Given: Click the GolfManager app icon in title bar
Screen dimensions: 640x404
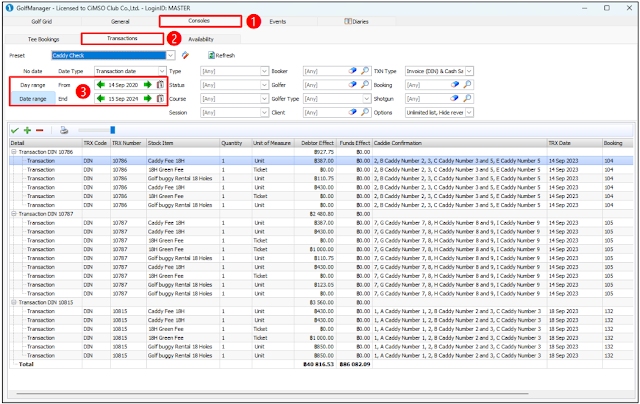Looking at the screenshot, I should (9, 8).
